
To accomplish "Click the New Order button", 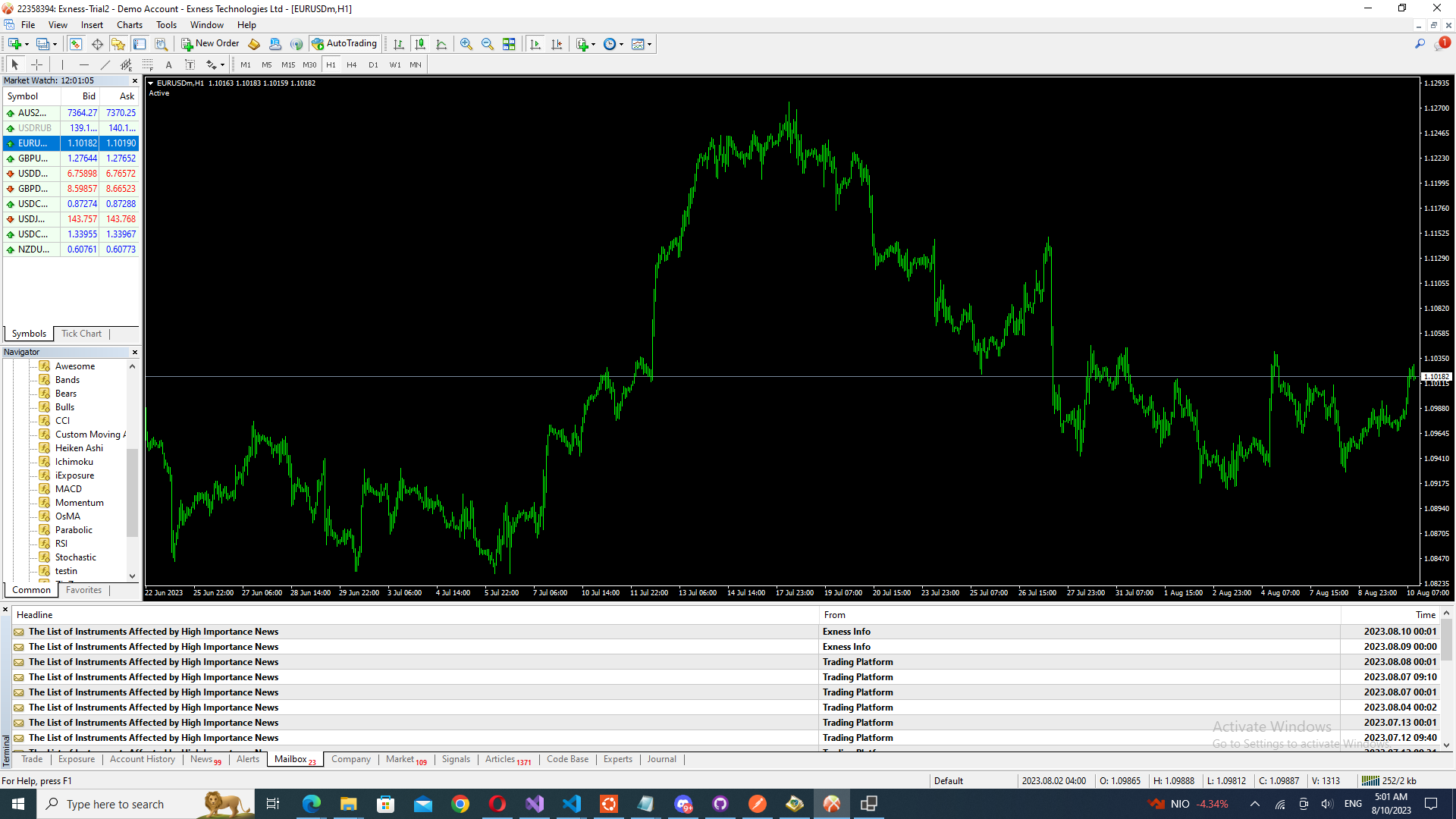I will pyautogui.click(x=210, y=44).
